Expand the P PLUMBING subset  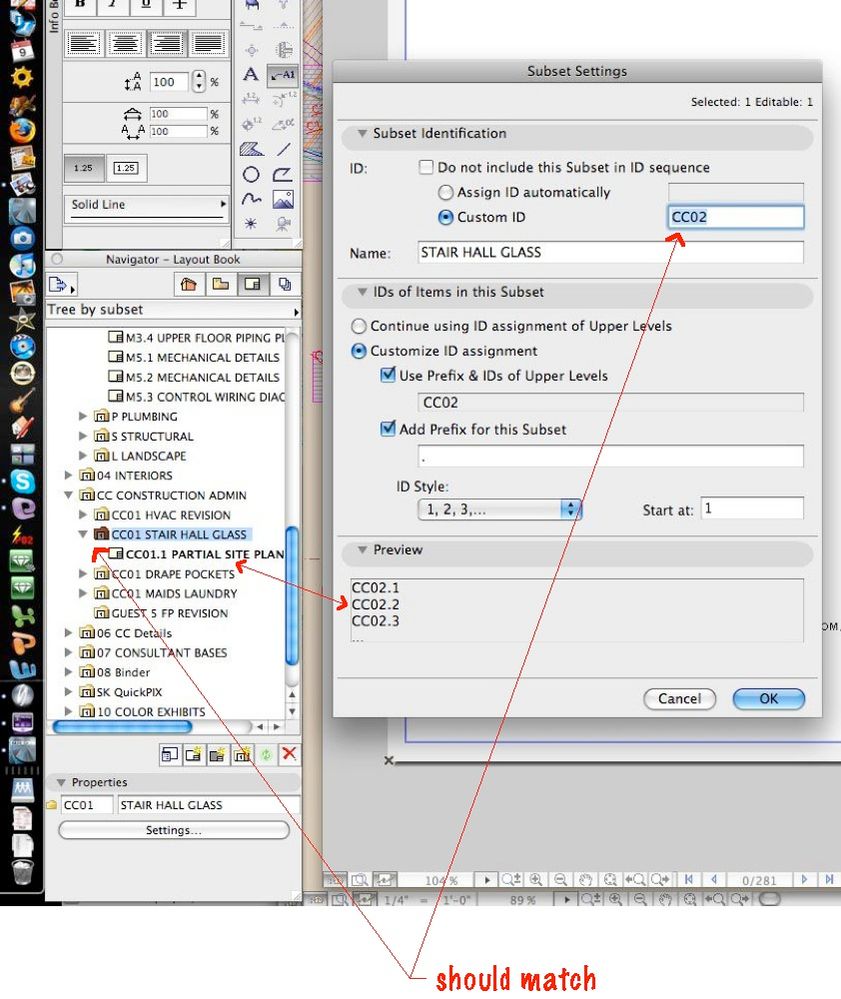83,416
